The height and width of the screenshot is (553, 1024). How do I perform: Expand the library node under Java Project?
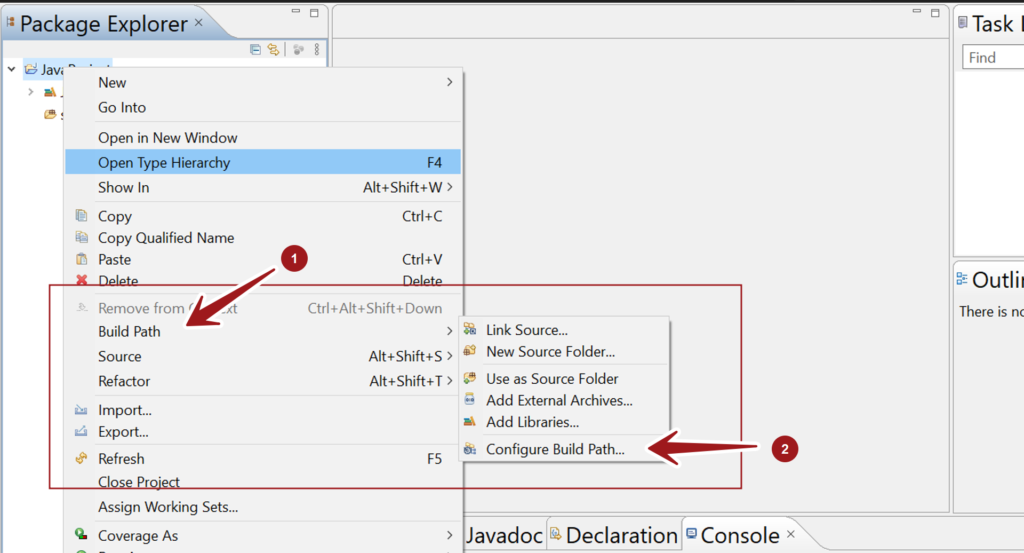[31, 92]
